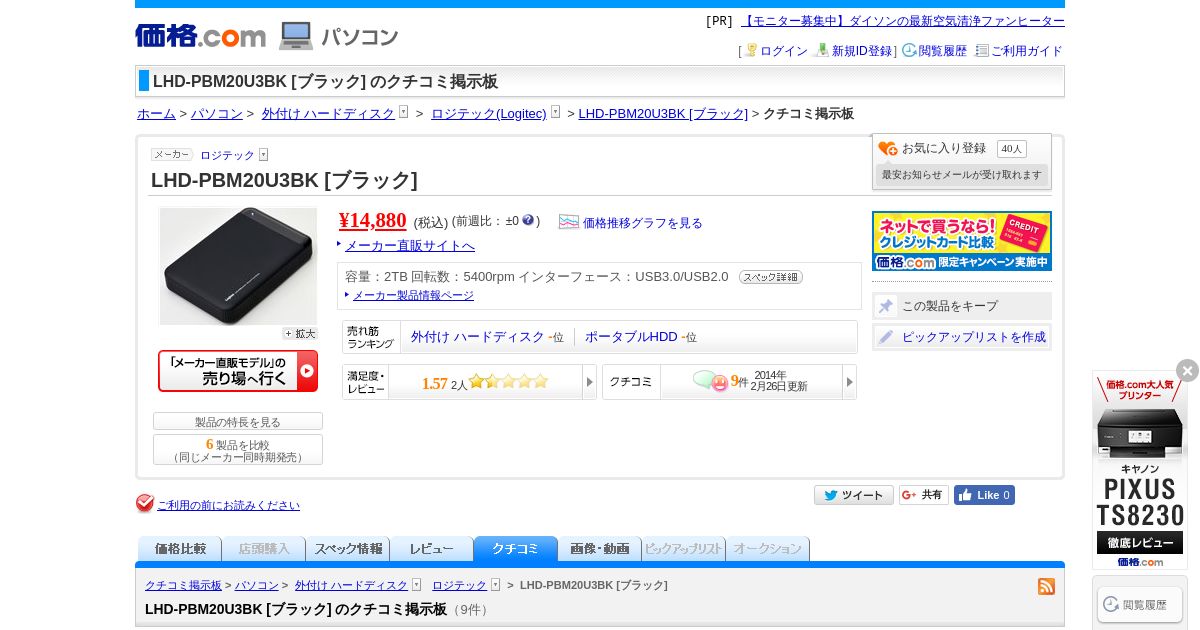The image size is (1200, 630).
Task: Click the price trend graph icon
Action: (x=569, y=222)
